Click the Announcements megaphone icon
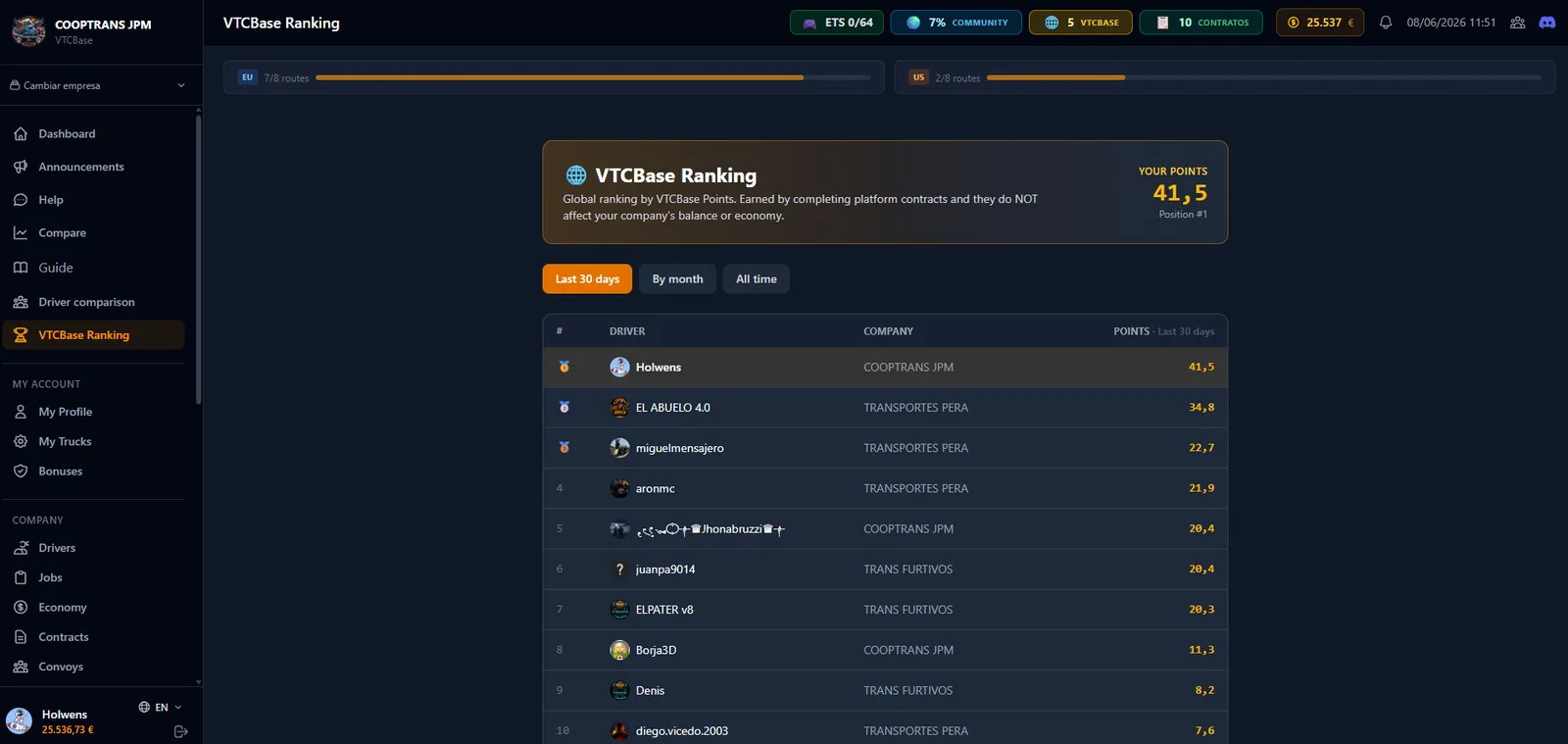Image resolution: width=1568 pixels, height=744 pixels. [x=21, y=167]
